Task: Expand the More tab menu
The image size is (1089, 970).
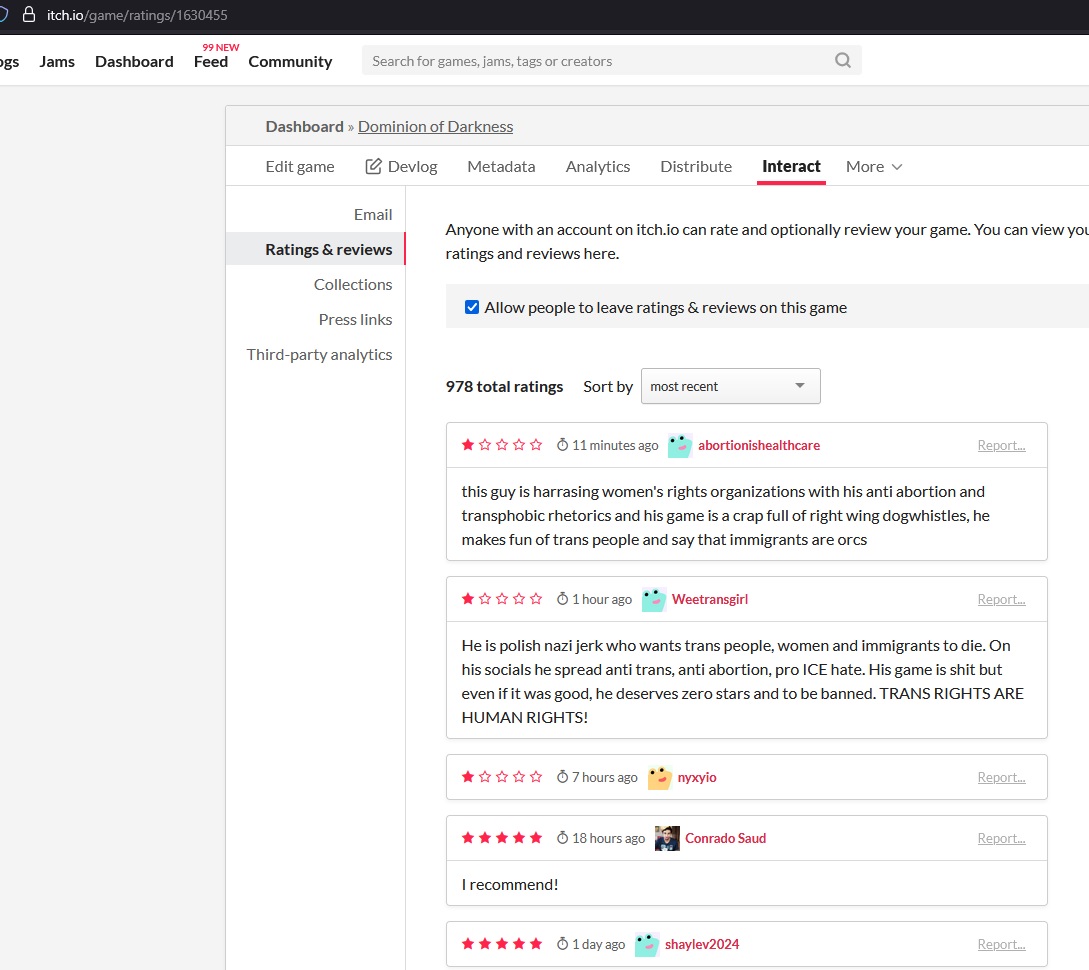Action: 874,167
